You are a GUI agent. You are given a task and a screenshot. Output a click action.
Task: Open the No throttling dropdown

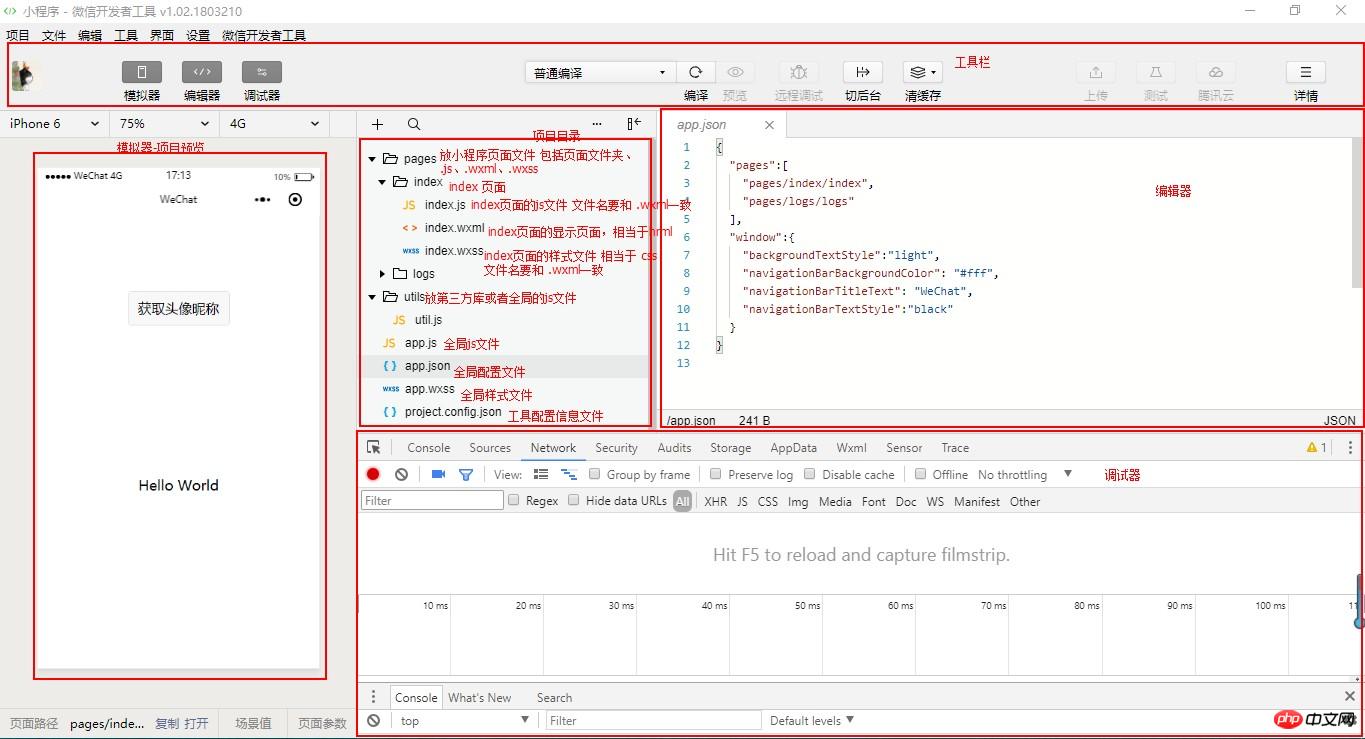click(1025, 475)
